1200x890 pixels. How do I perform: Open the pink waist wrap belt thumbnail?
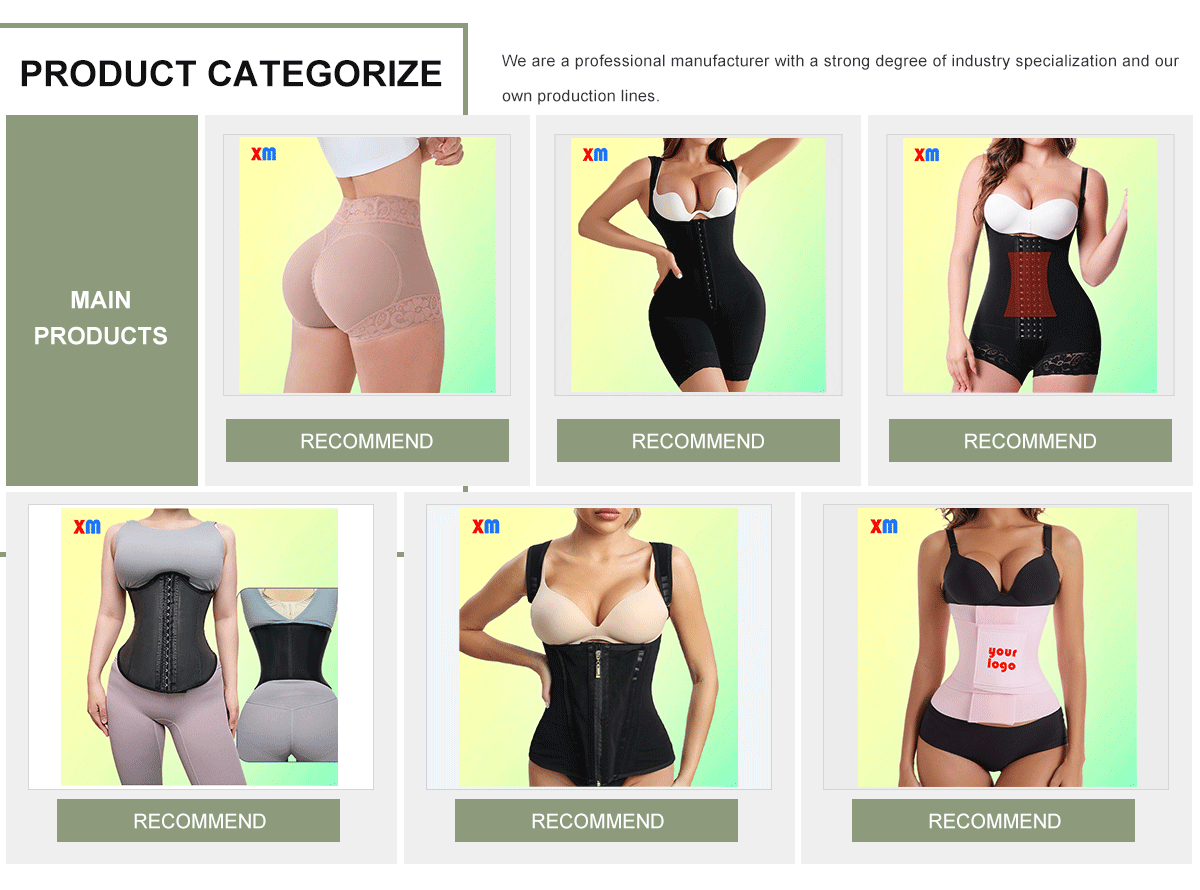click(996, 647)
